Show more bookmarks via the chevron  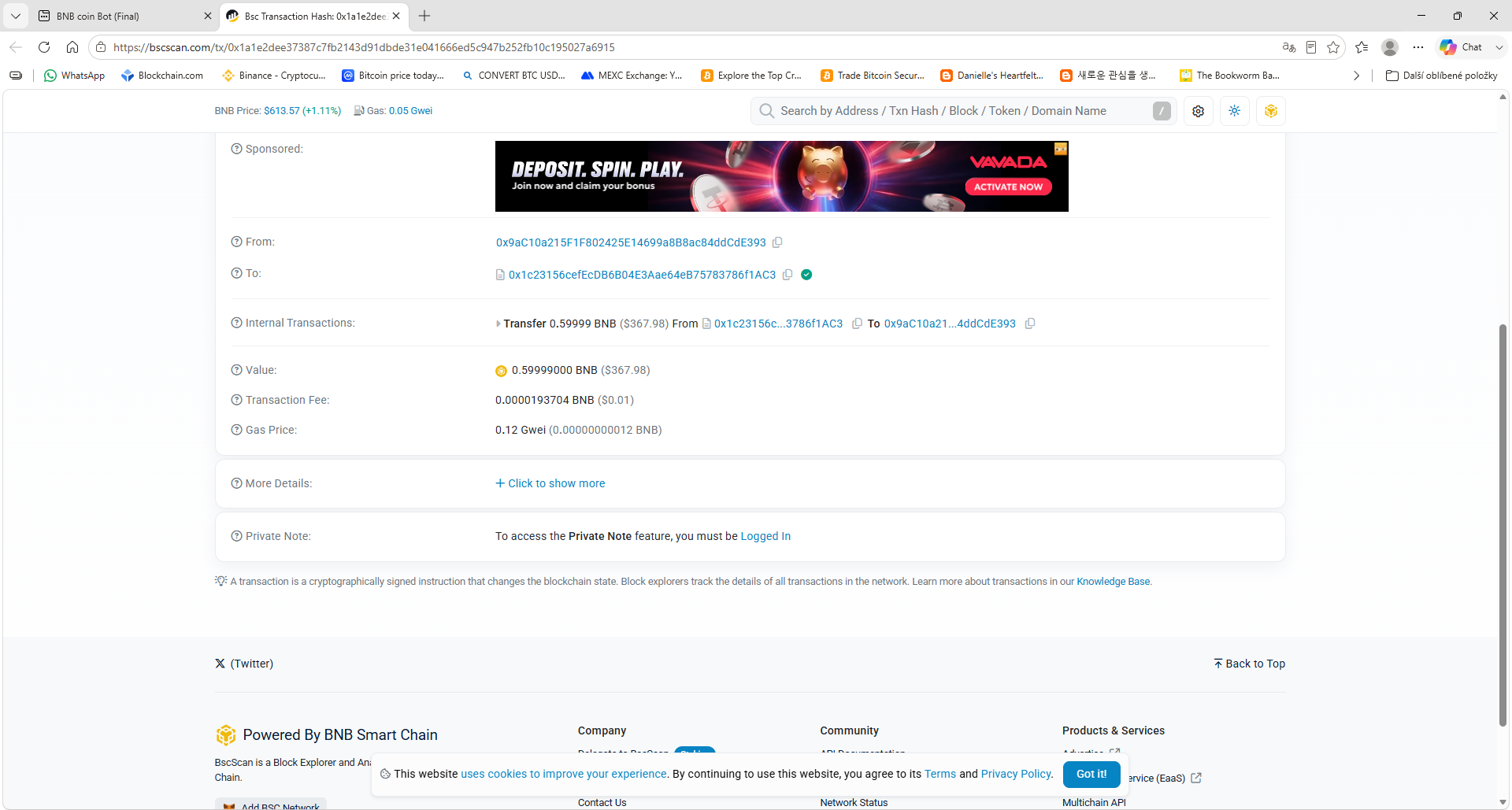click(x=1356, y=76)
